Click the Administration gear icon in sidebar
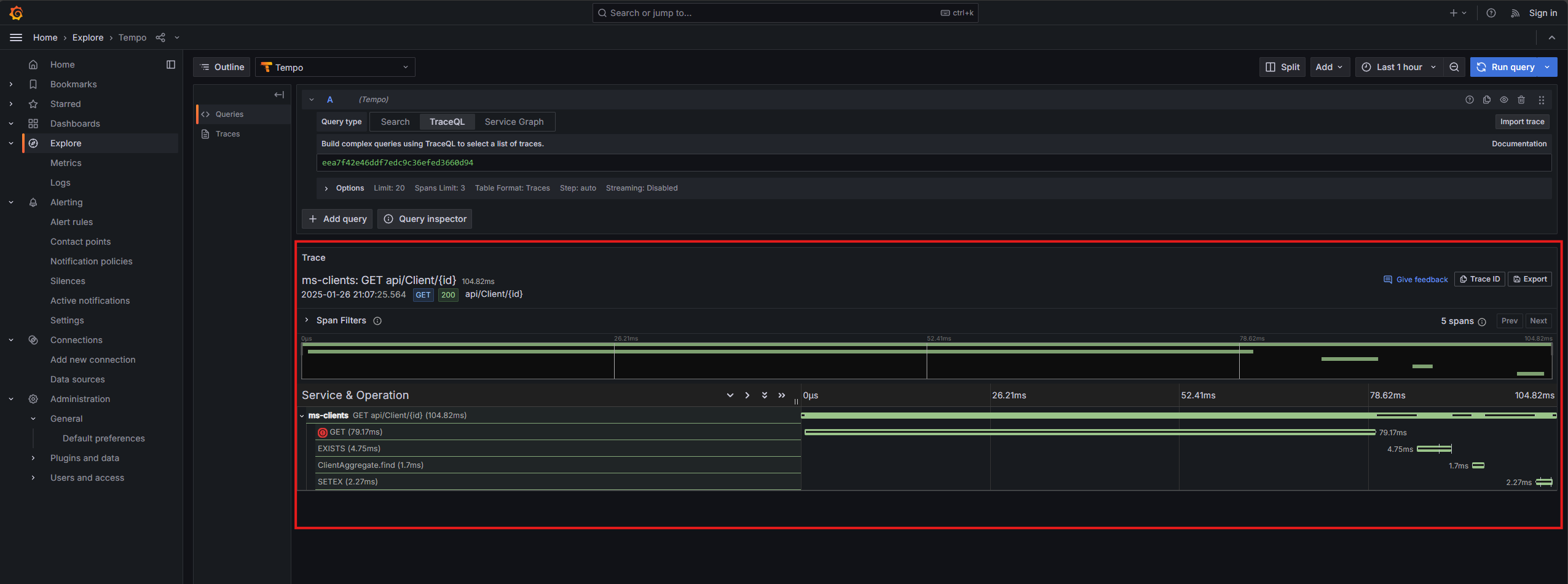 click(33, 399)
